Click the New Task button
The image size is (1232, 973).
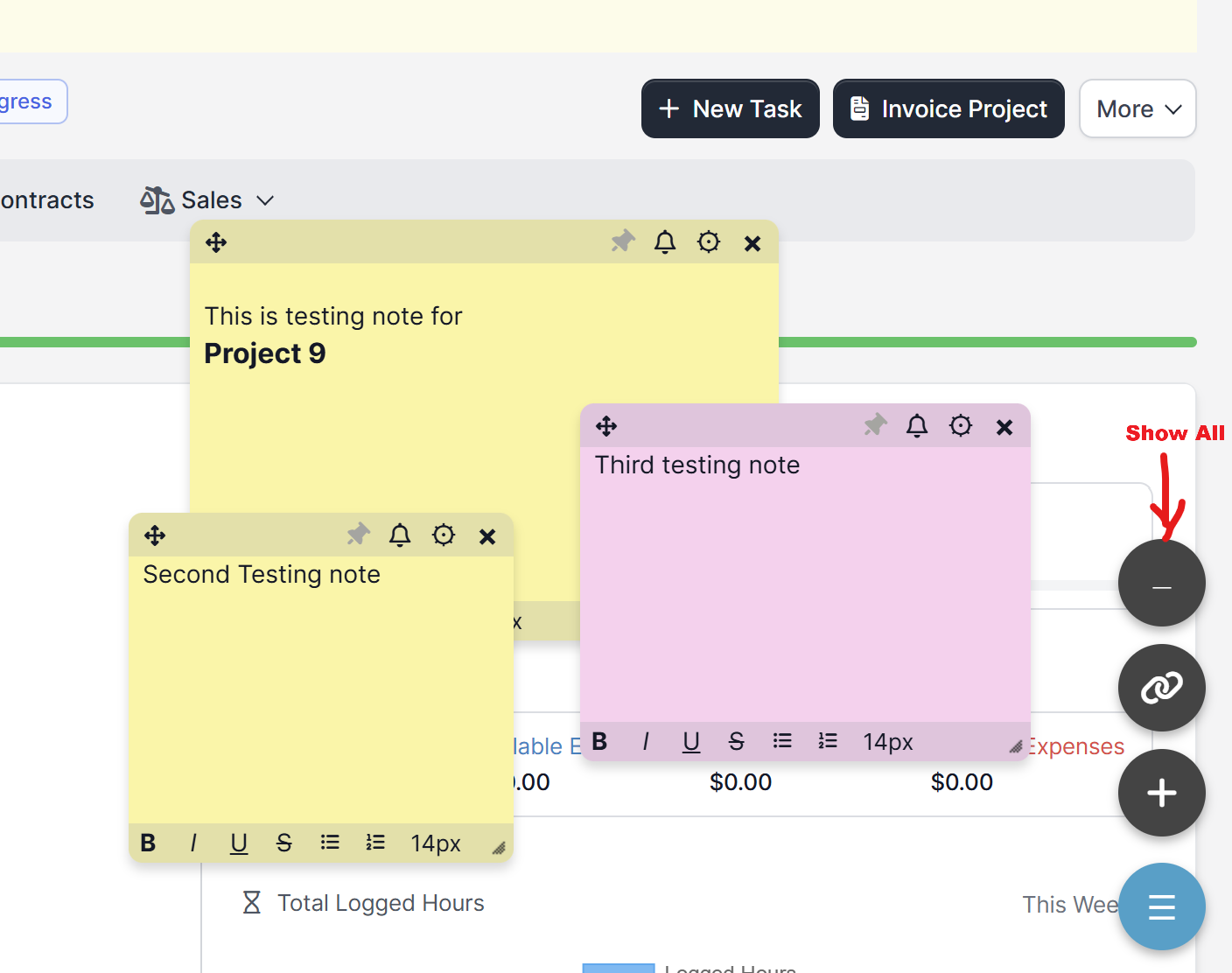coord(731,108)
